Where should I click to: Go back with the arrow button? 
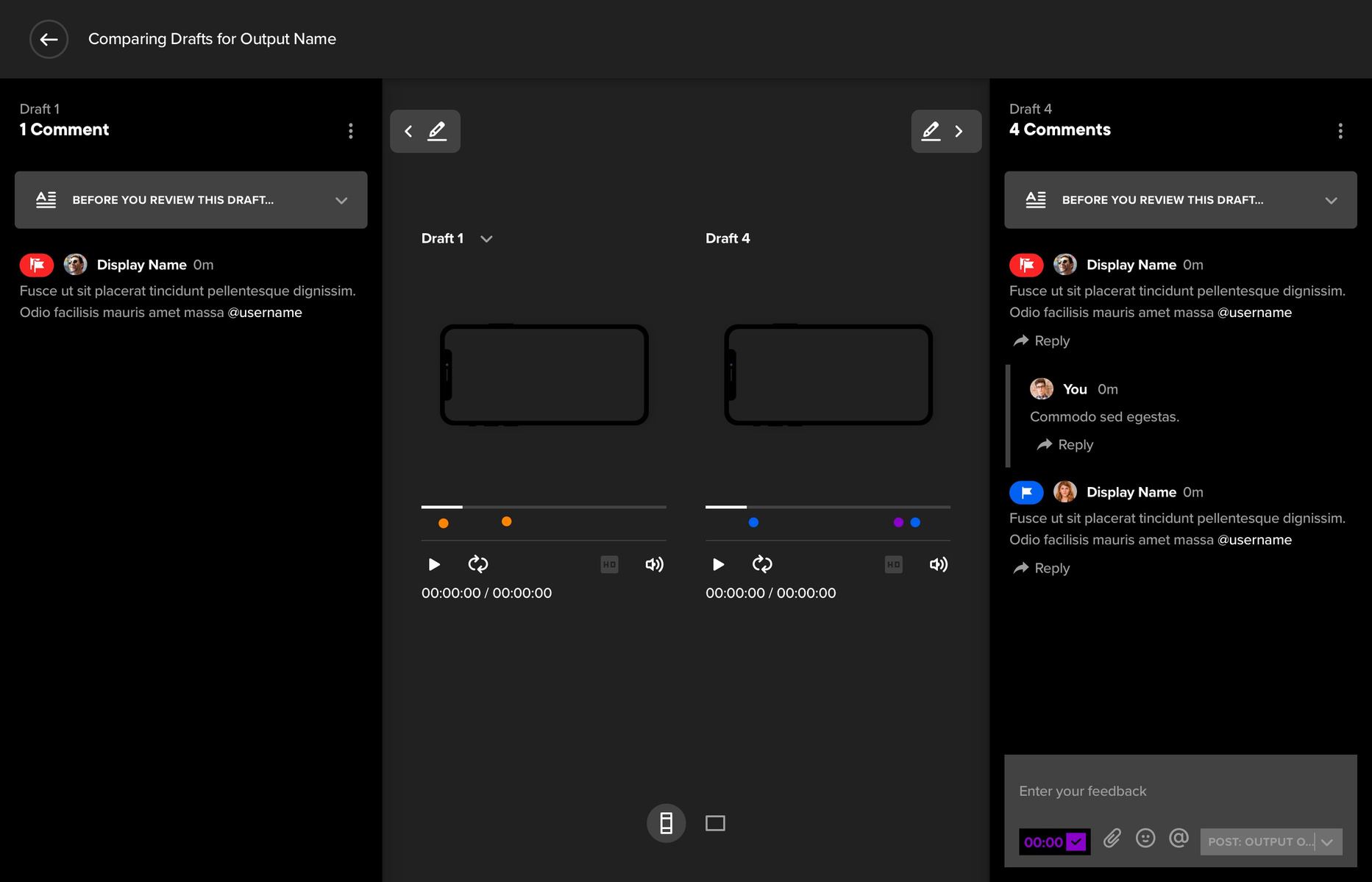pos(49,39)
